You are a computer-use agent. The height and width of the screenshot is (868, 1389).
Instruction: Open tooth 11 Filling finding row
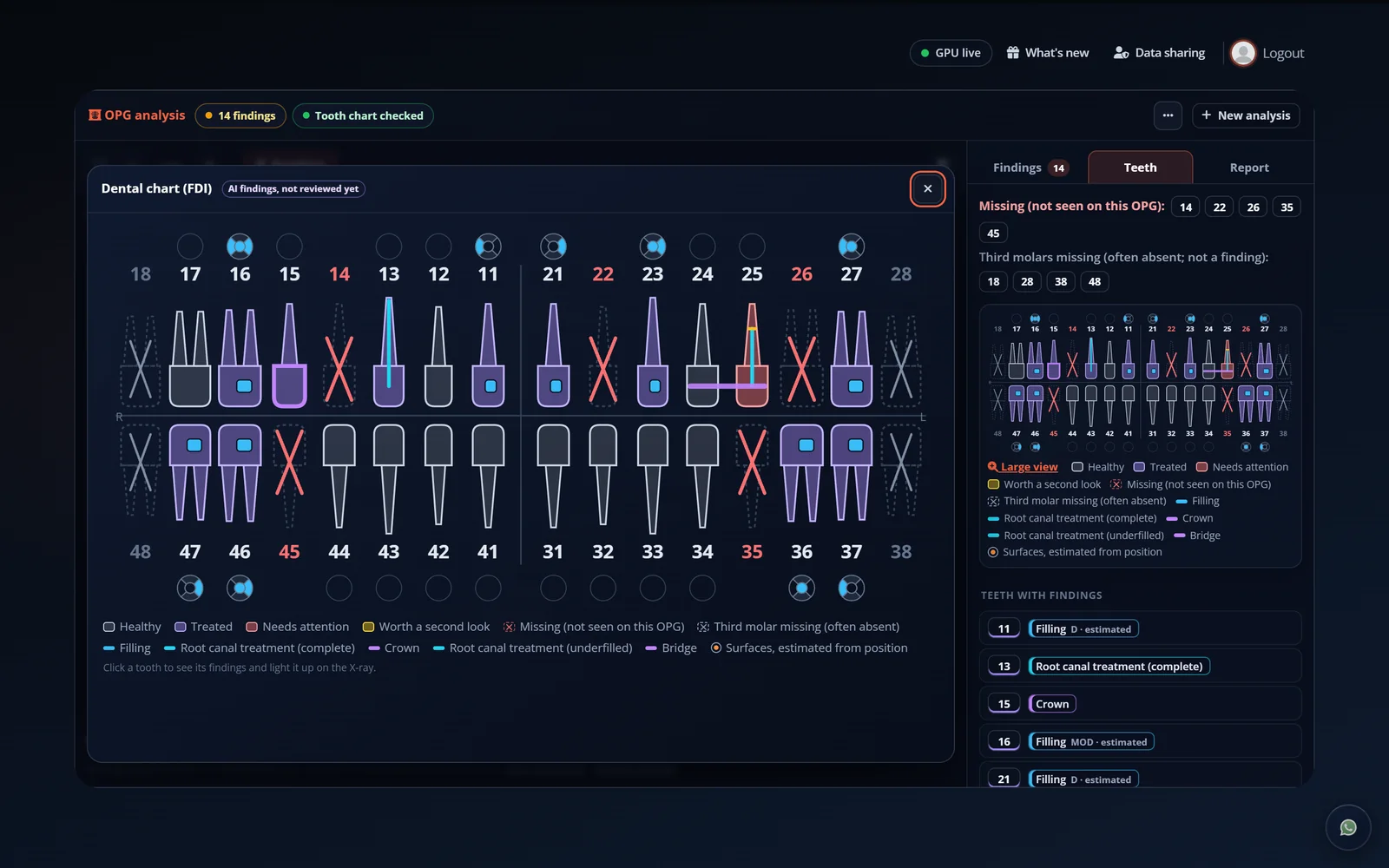tap(1140, 628)
